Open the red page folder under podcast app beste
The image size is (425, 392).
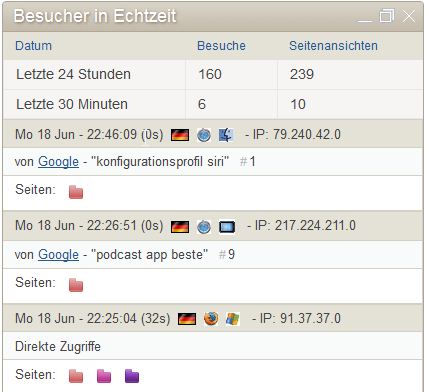tap(76, 285)
